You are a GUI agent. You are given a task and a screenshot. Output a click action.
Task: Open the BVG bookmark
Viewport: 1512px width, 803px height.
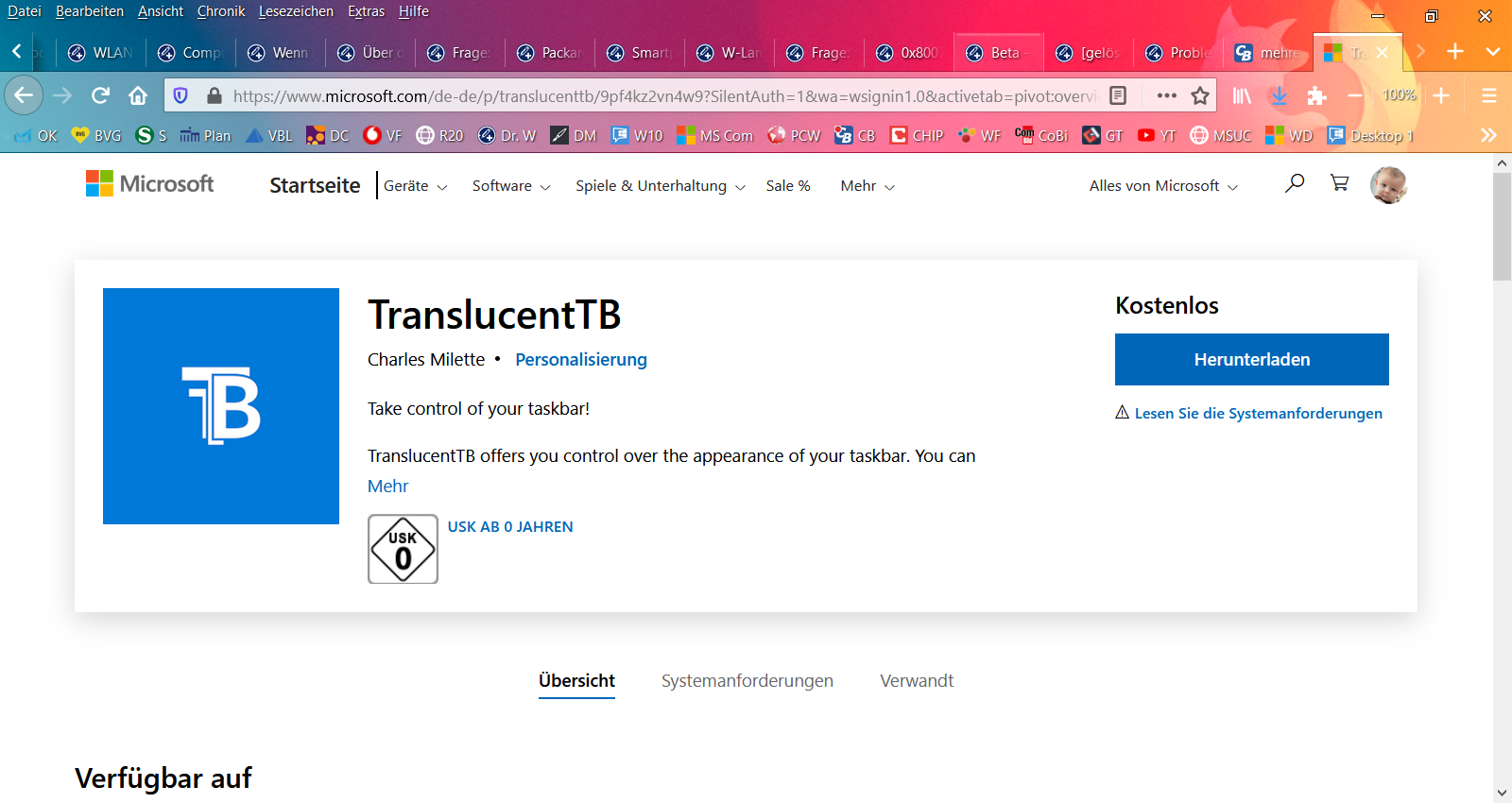point(96,135)
